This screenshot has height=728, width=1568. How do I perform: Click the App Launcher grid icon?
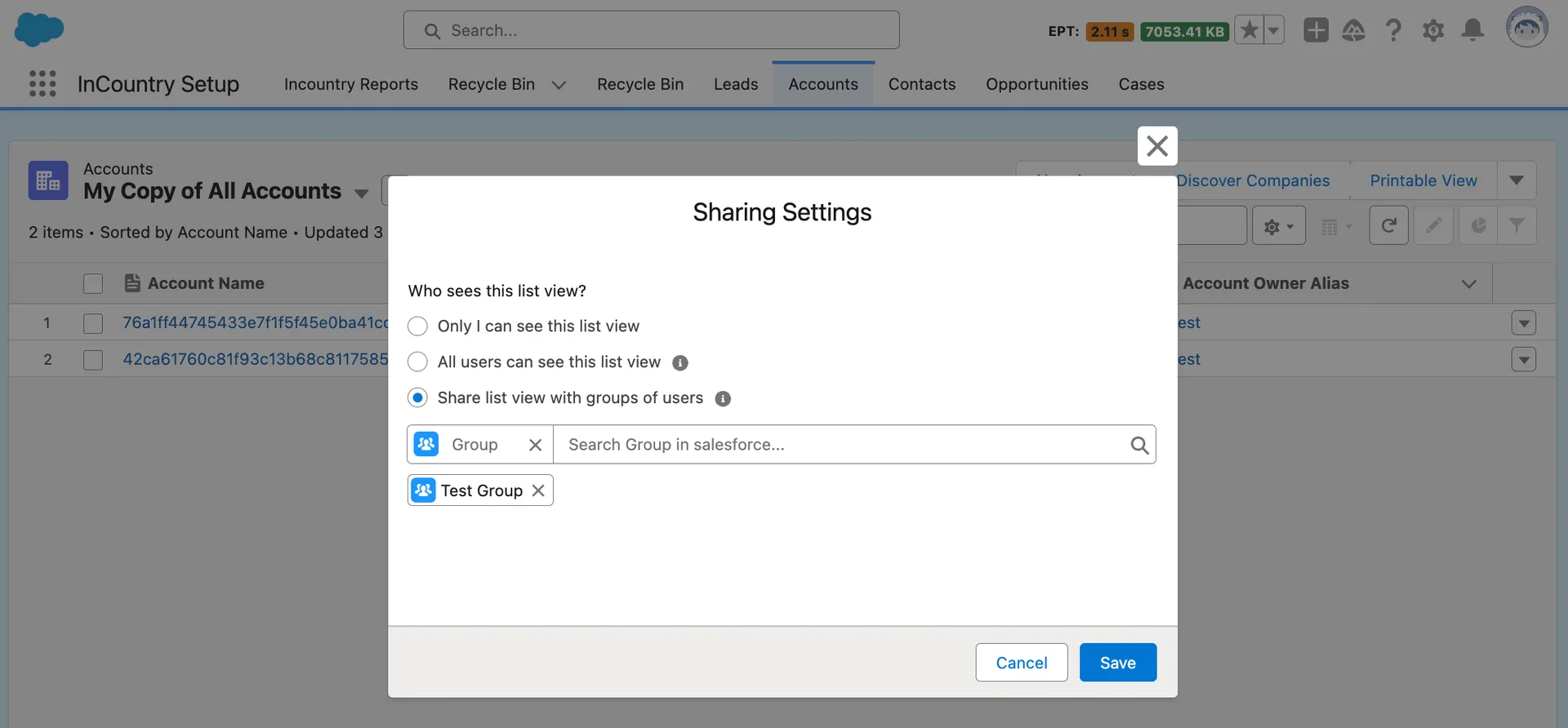[x=42, y=84]
